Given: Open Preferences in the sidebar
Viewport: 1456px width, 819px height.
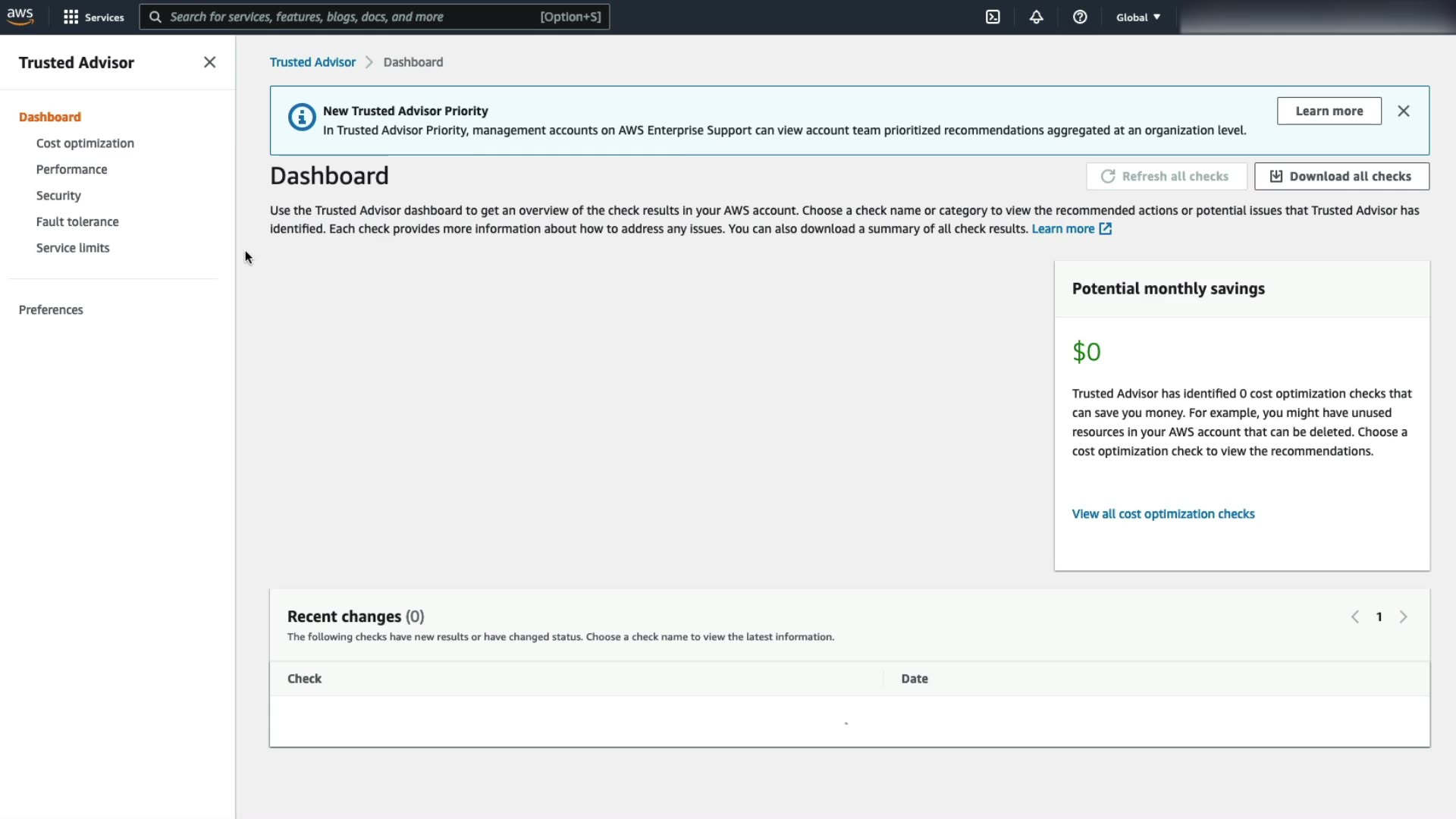Looking at the screenshot, I should (x=51, y=309).
